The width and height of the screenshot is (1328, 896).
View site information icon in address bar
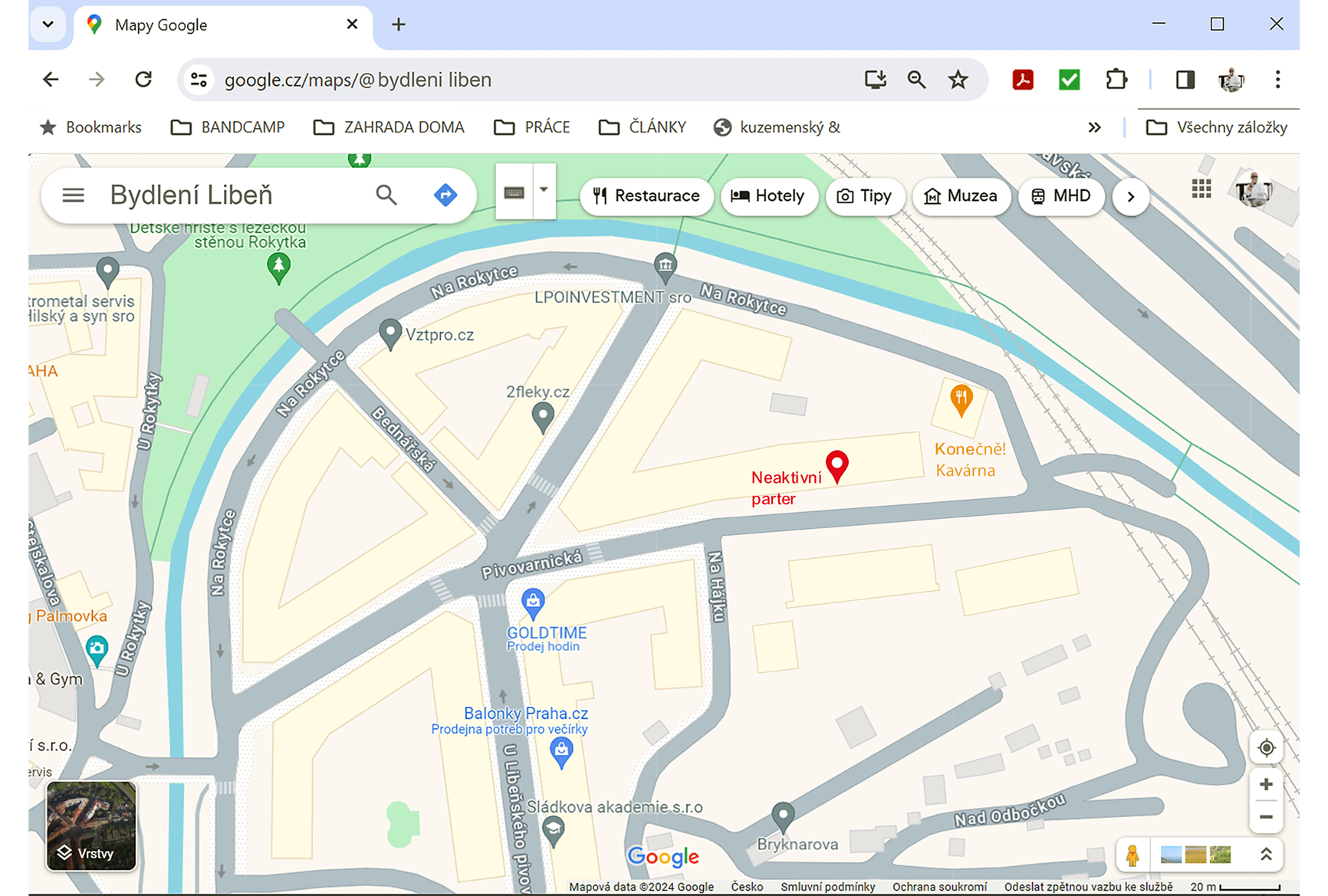(x=199, y=80)
